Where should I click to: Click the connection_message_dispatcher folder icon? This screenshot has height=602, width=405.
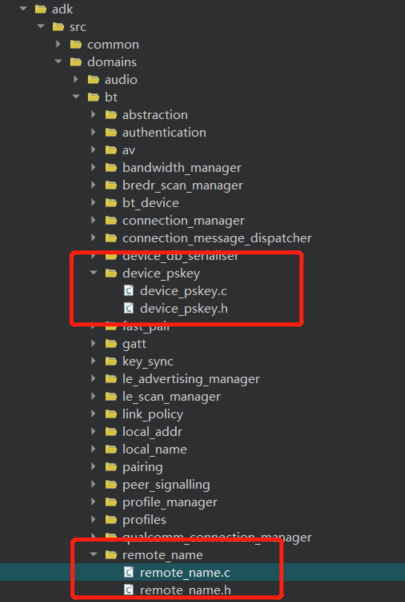(x=111, y=238)
